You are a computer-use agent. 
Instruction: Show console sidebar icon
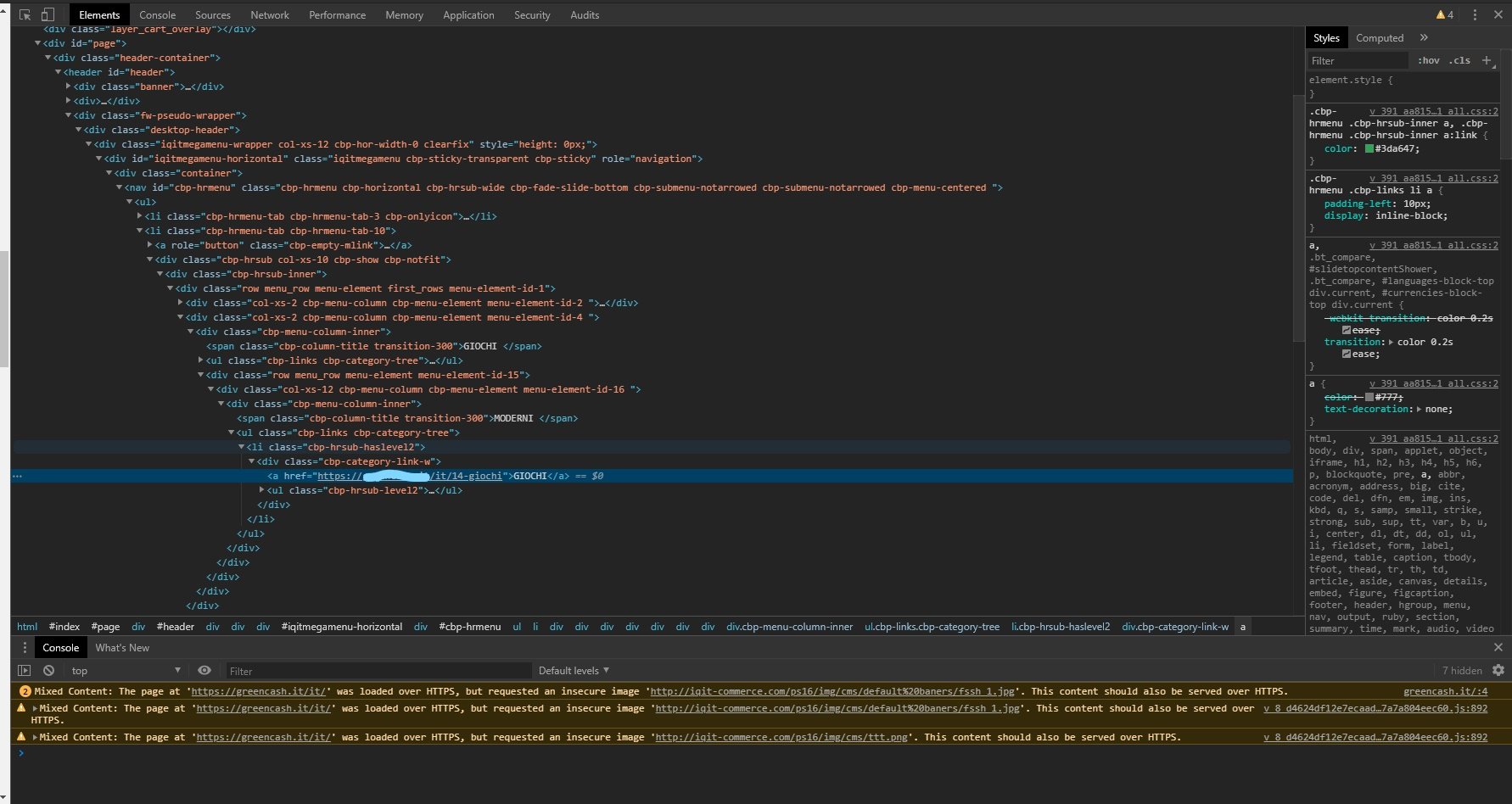24,670
